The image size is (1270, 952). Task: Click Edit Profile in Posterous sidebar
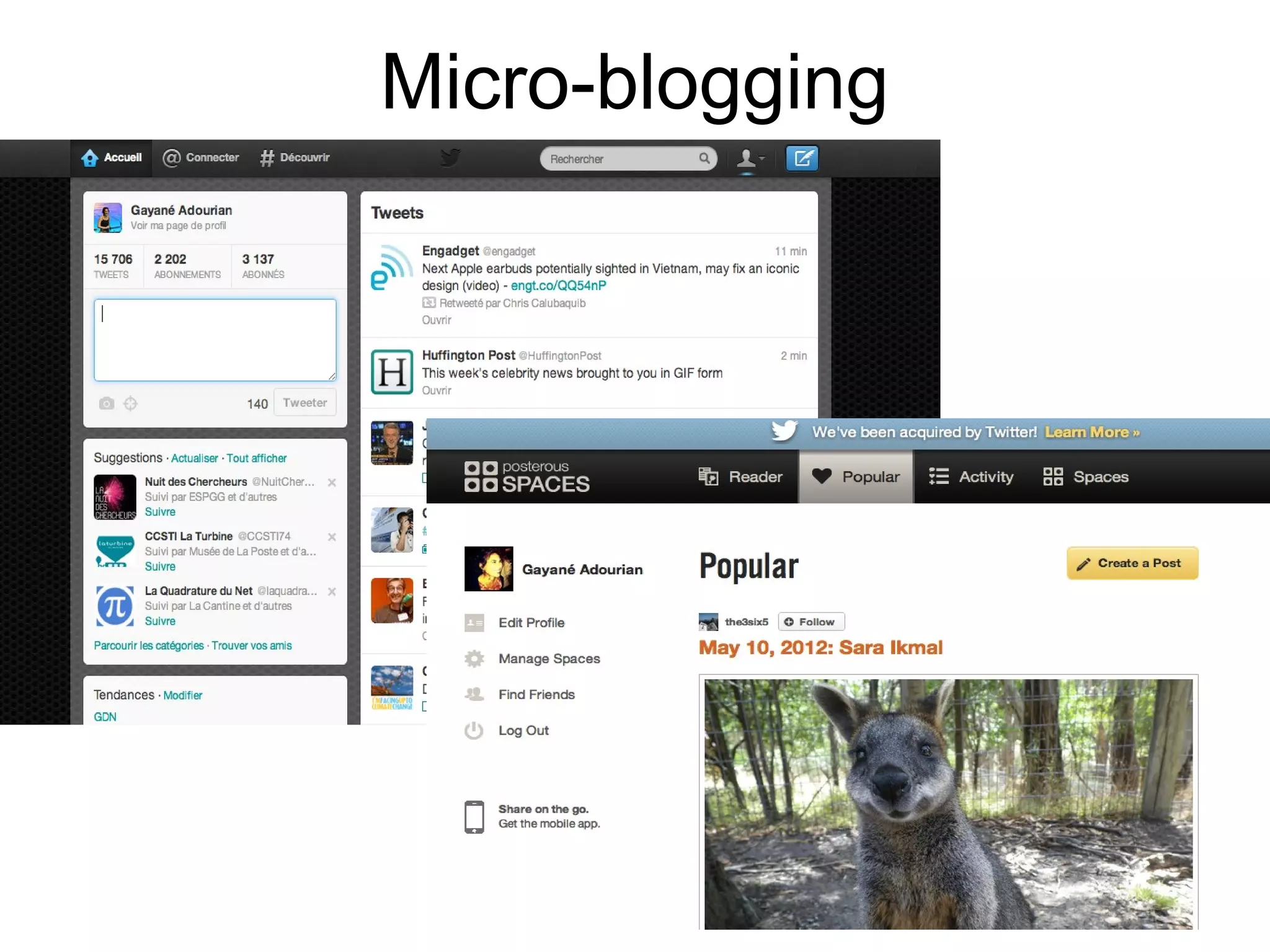[x=515, y=623]
